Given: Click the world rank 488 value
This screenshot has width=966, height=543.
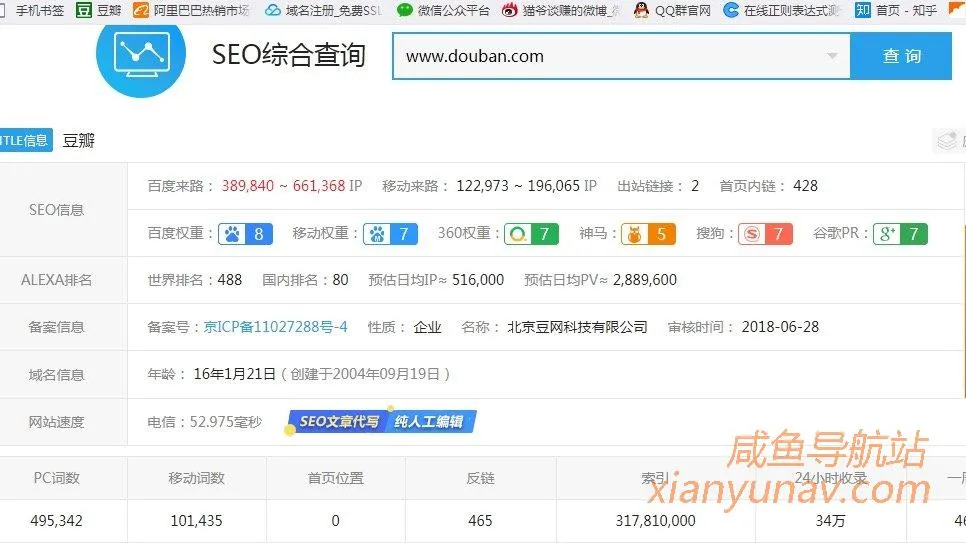Looking at the screenshot, I should point(230,280).
